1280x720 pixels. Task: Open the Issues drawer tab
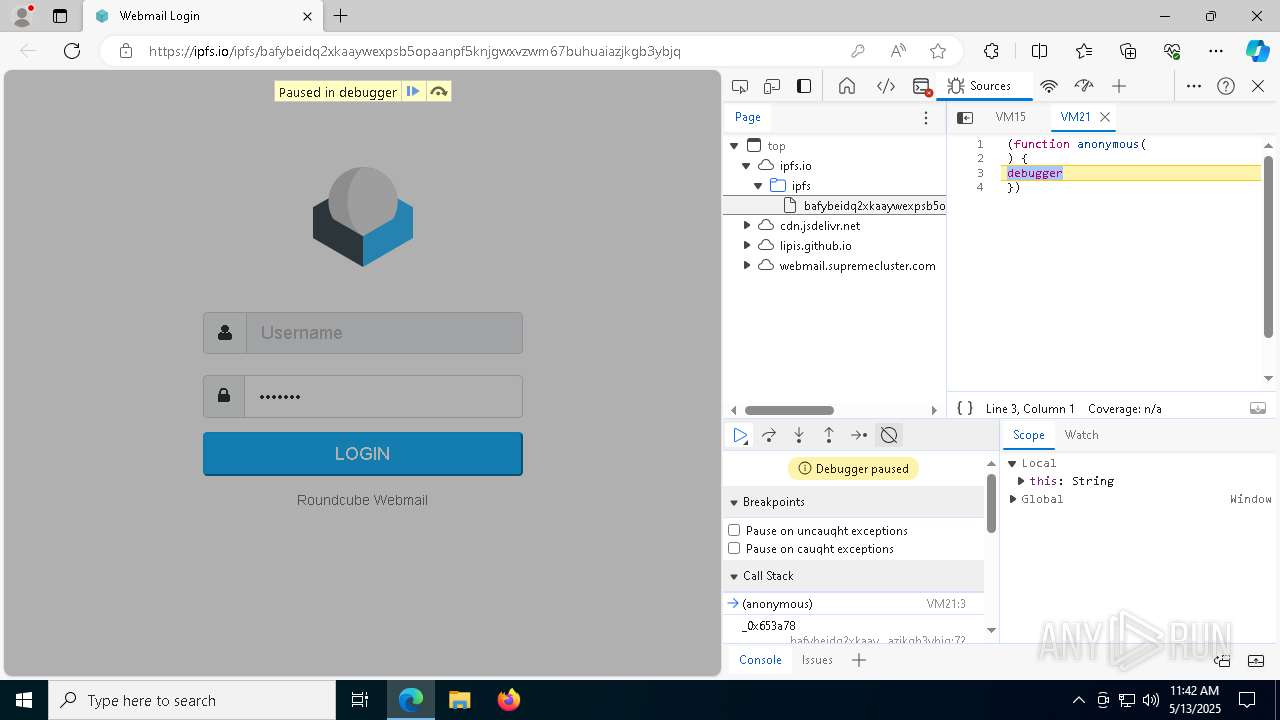pyautogui.click(x=817, y=660)
